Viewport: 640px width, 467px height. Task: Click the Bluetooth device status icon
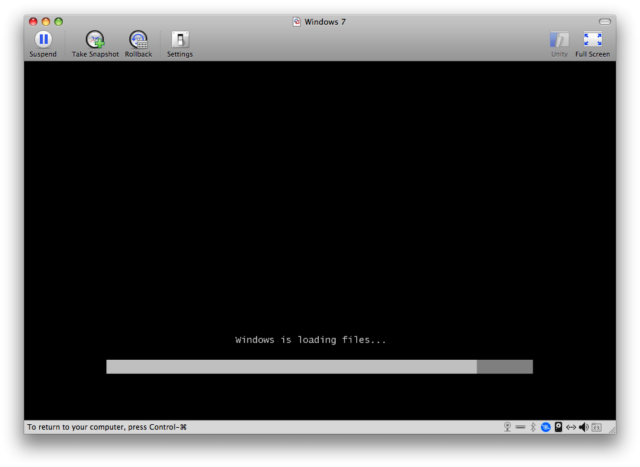533,427
